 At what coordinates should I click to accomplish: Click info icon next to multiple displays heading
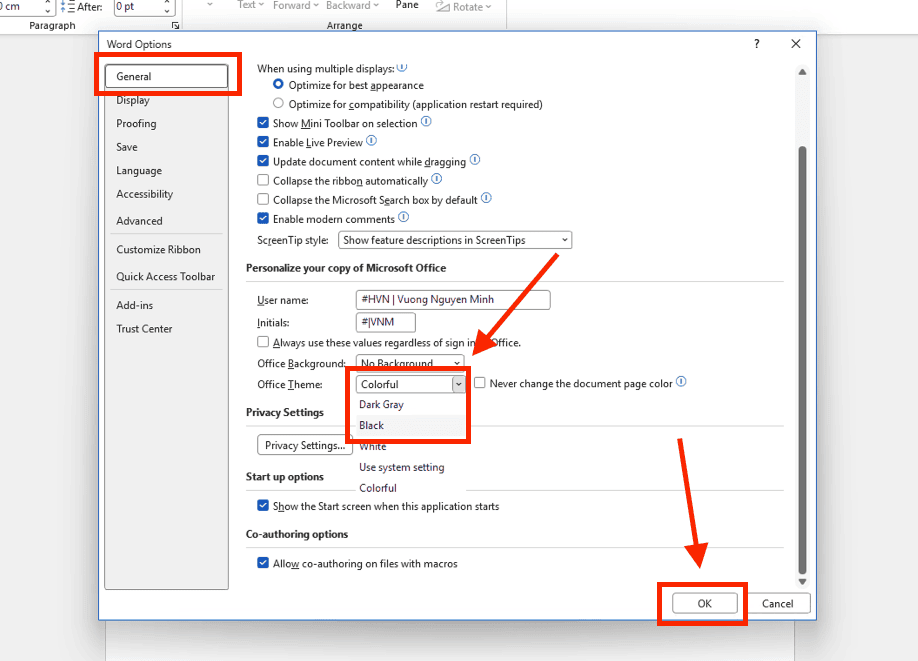[x=402, y=67]
